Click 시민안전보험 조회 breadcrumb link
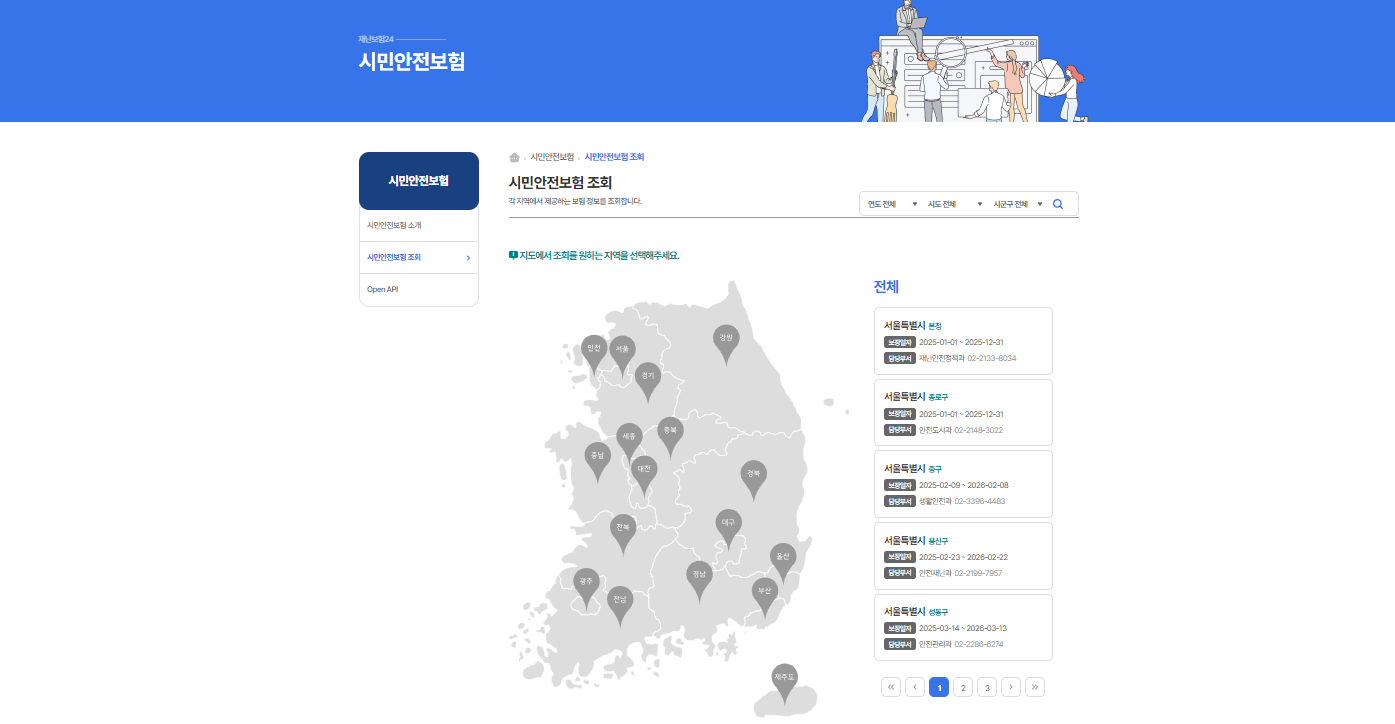 [614, 157]
